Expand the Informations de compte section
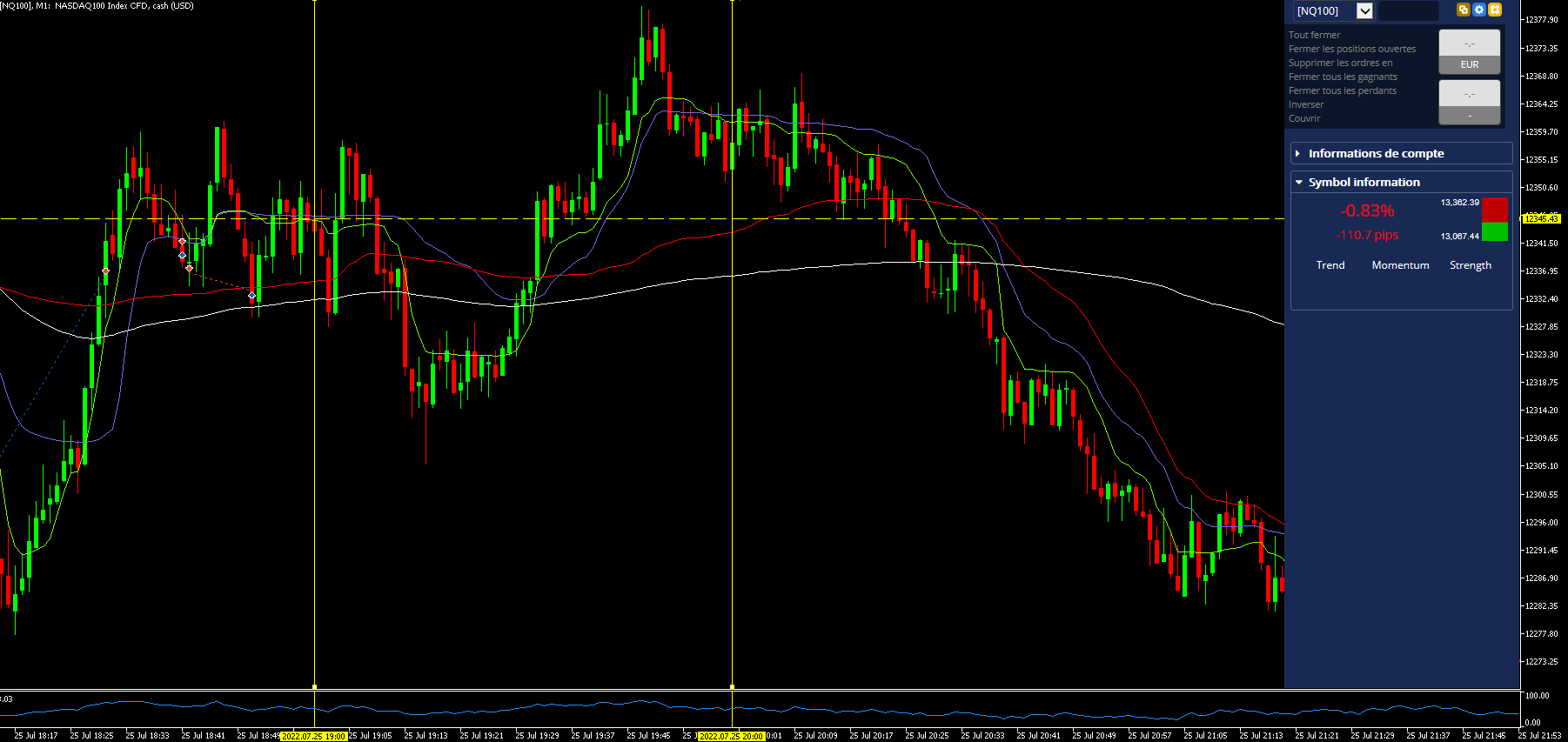 pos(1401,153)
